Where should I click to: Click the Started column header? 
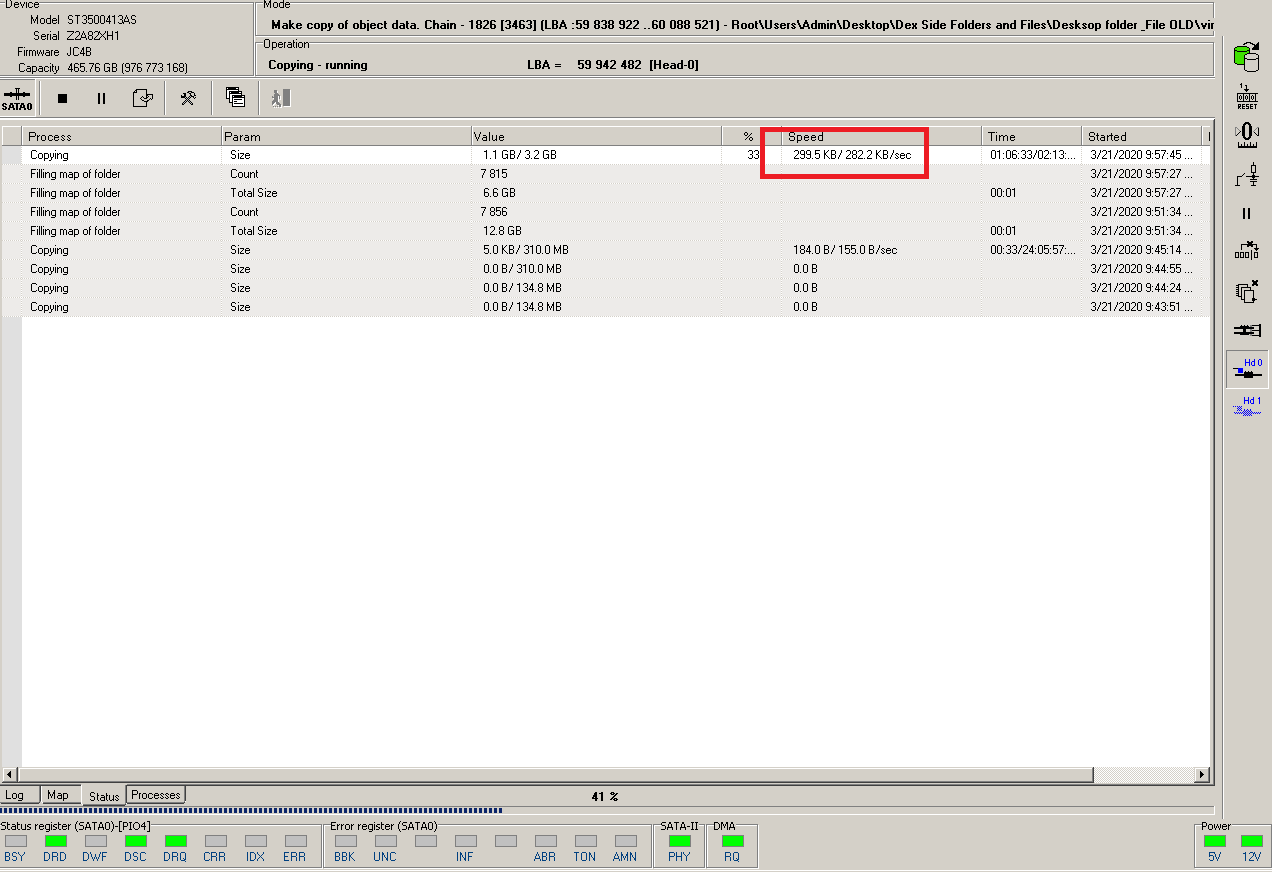[1142, 136]
